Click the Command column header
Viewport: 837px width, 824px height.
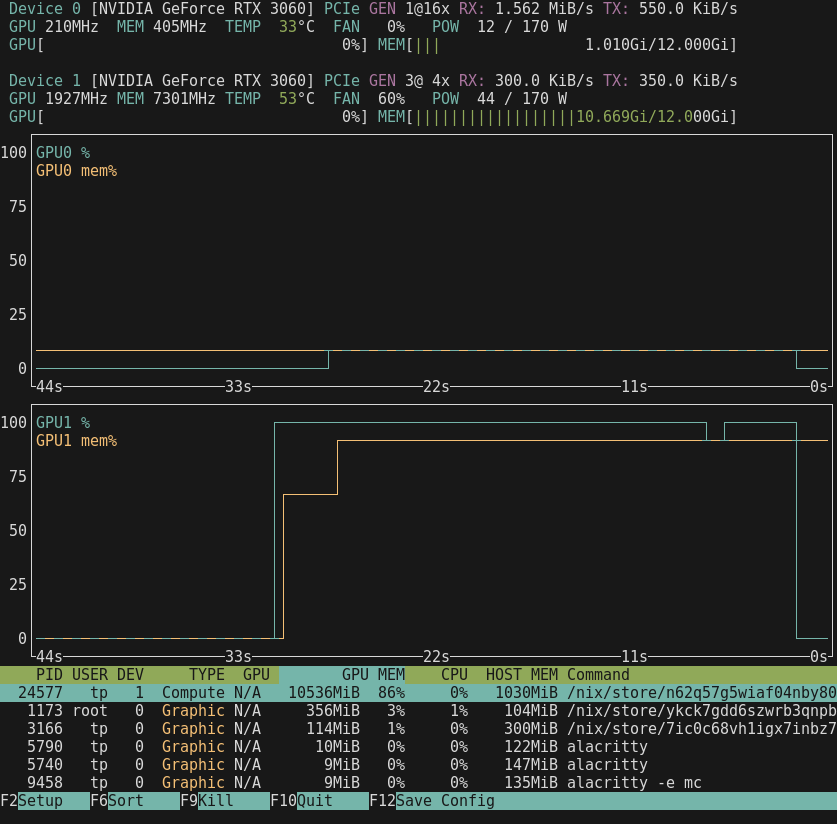[x=598, y=675]
